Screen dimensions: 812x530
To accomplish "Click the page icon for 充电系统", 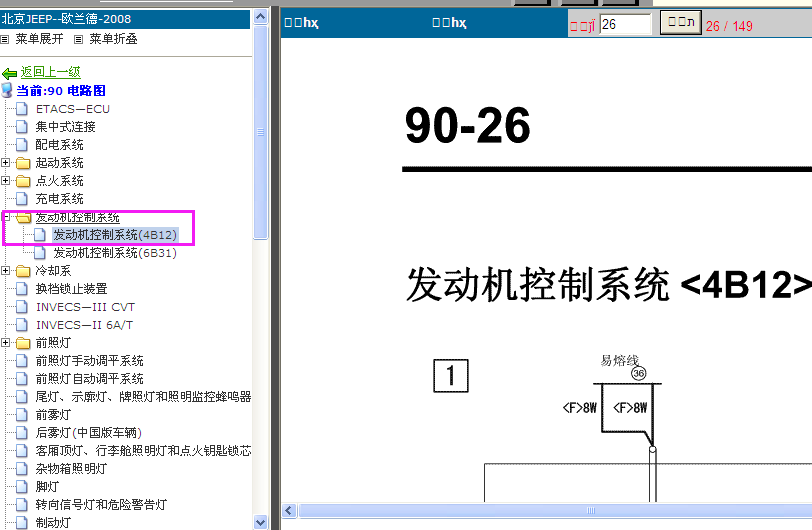I will point(22,199).
